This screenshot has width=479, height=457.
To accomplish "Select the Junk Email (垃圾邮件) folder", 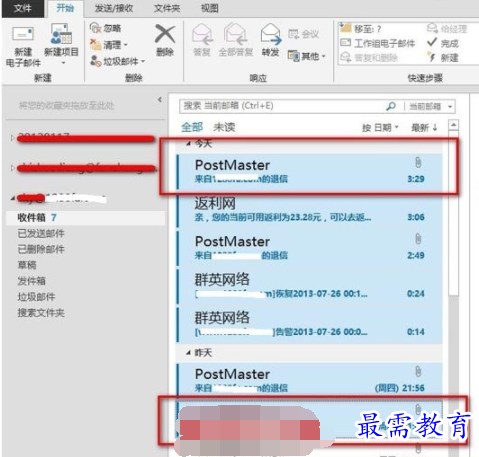I will coord(36,297).
